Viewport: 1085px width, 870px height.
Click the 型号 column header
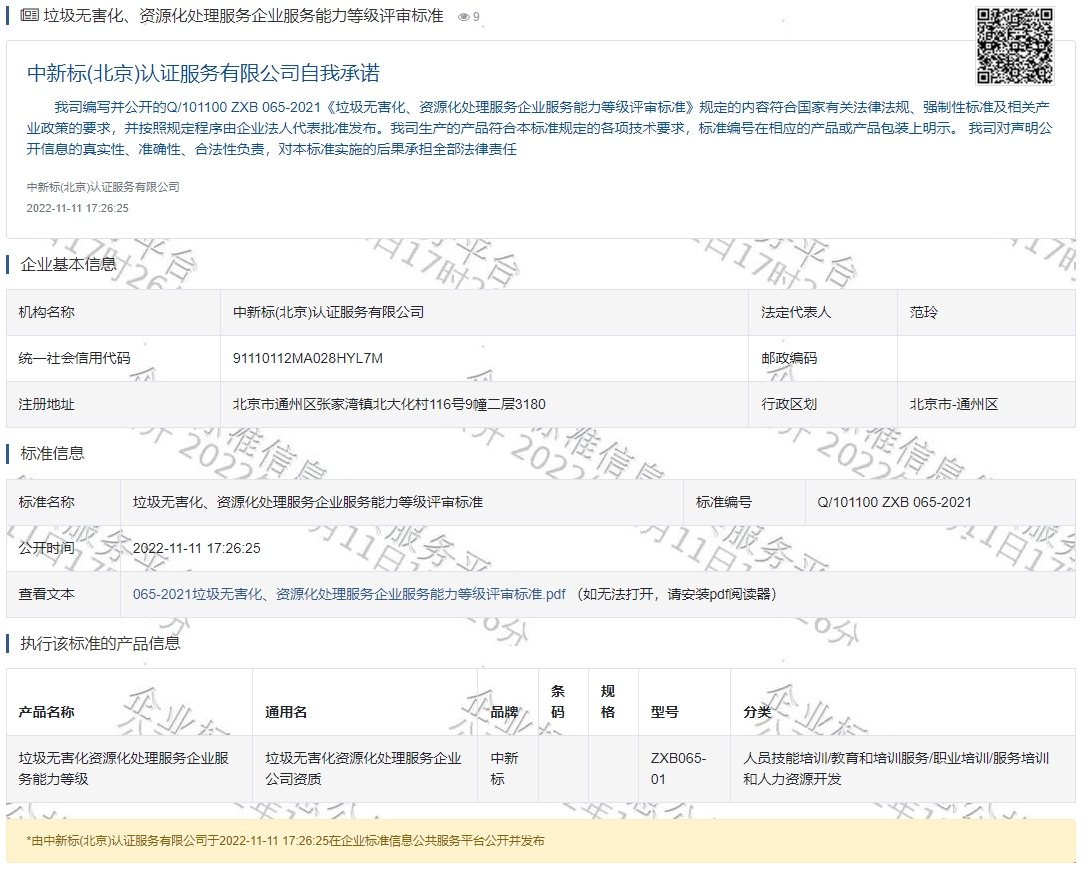point(664,712)
